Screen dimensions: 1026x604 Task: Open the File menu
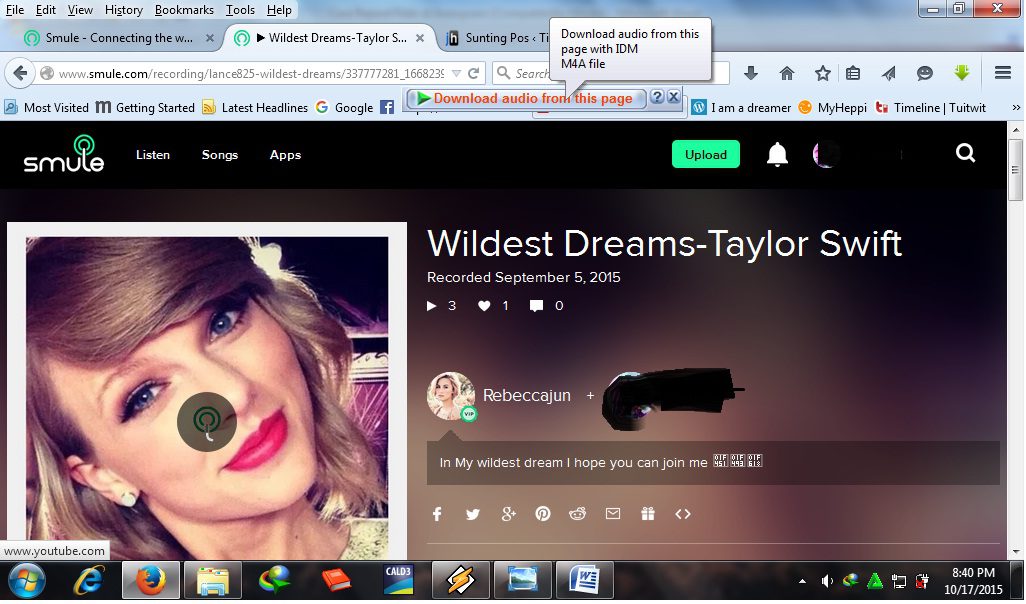click(x=14, y=10)
